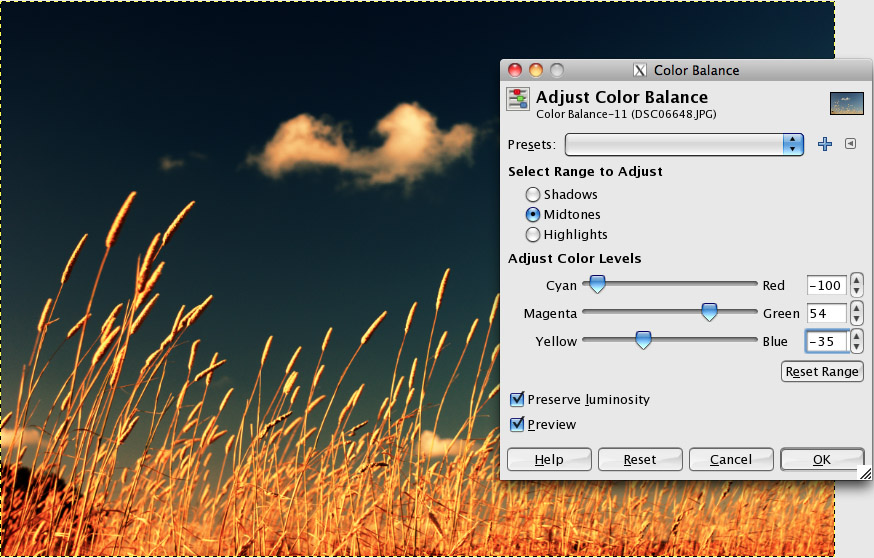Open presets menu small arrow icon
874x558 pixels.
point(850,144)
